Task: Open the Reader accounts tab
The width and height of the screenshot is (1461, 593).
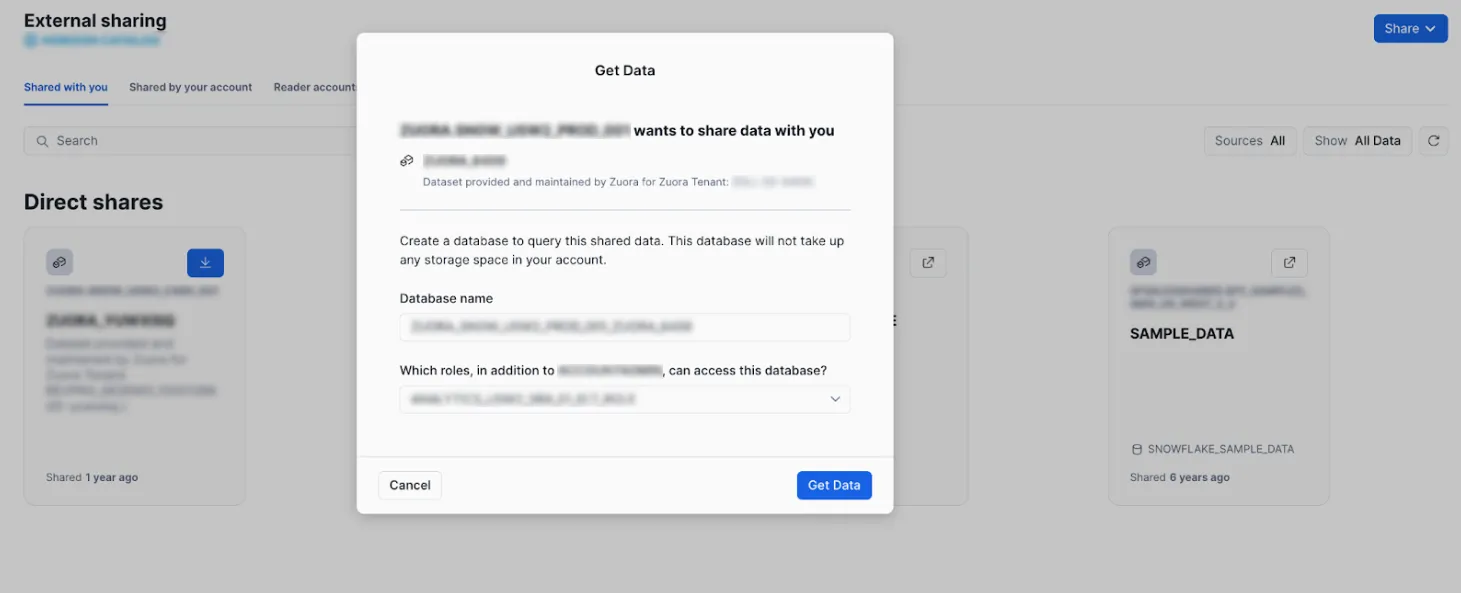Action: (x=315, y=87)
